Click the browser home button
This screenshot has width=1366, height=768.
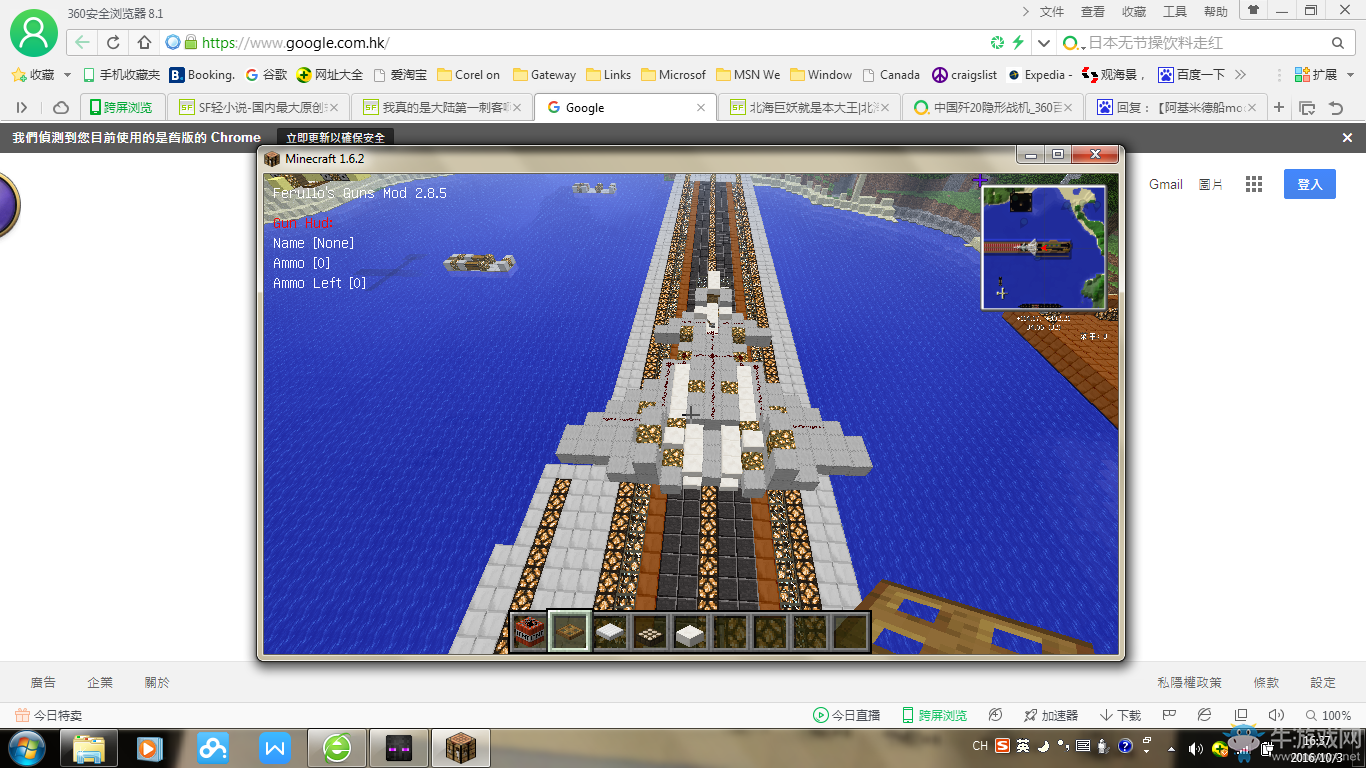click(x=144, y=42)
